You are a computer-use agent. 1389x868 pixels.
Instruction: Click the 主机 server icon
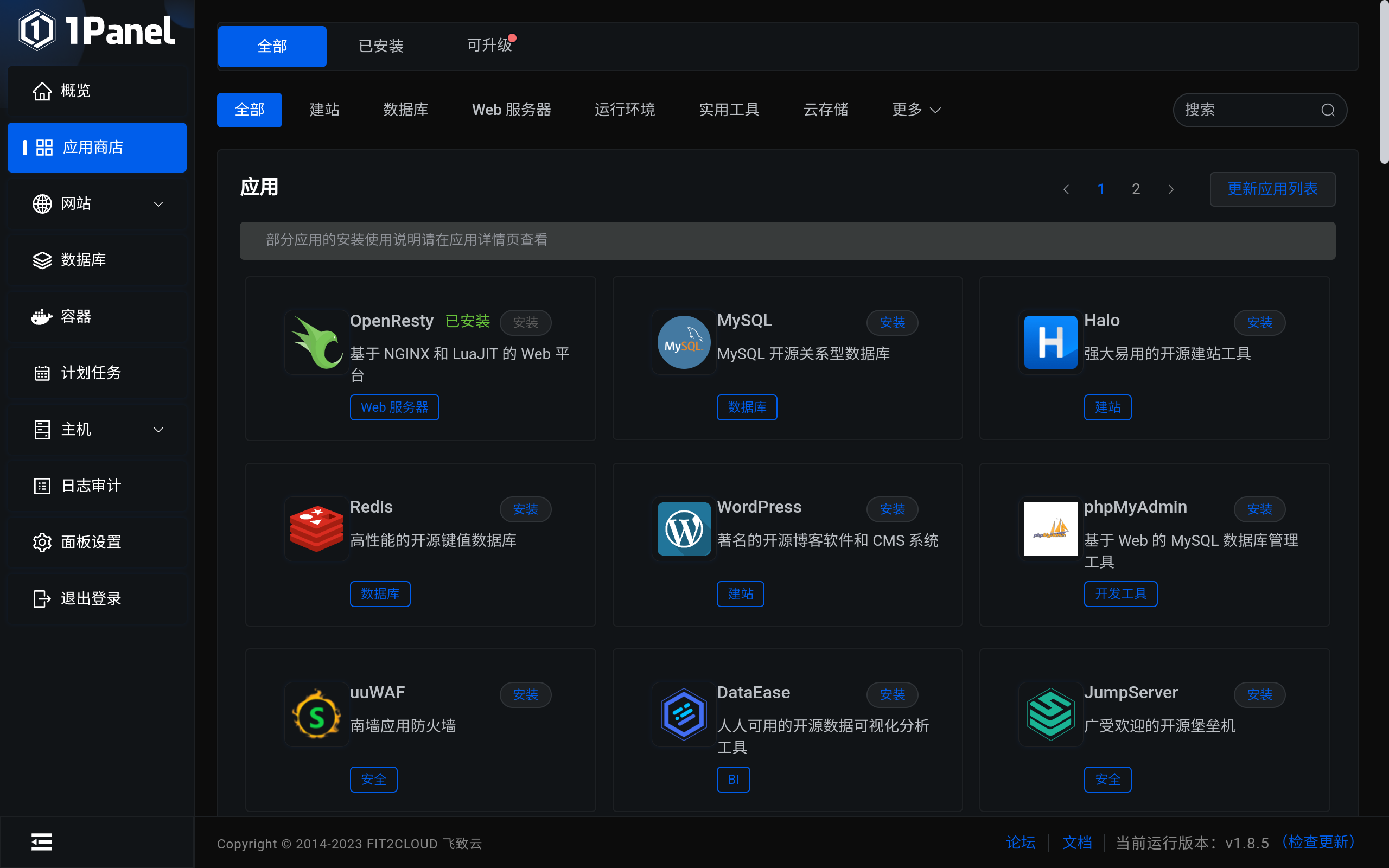click(42, 430)
